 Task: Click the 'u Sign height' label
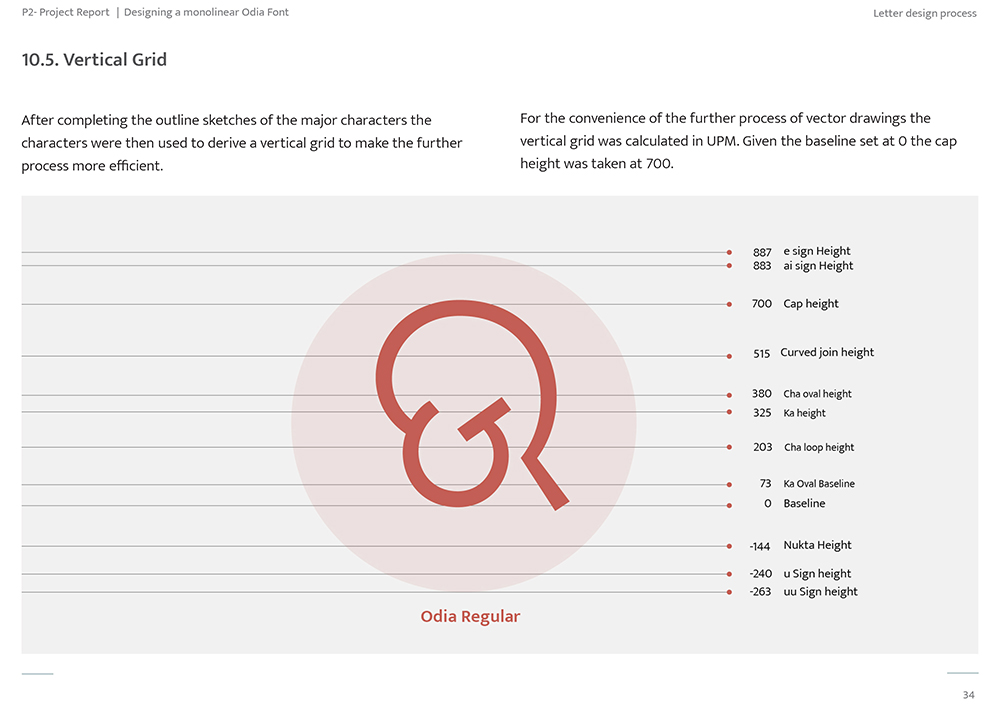[817, 574]
